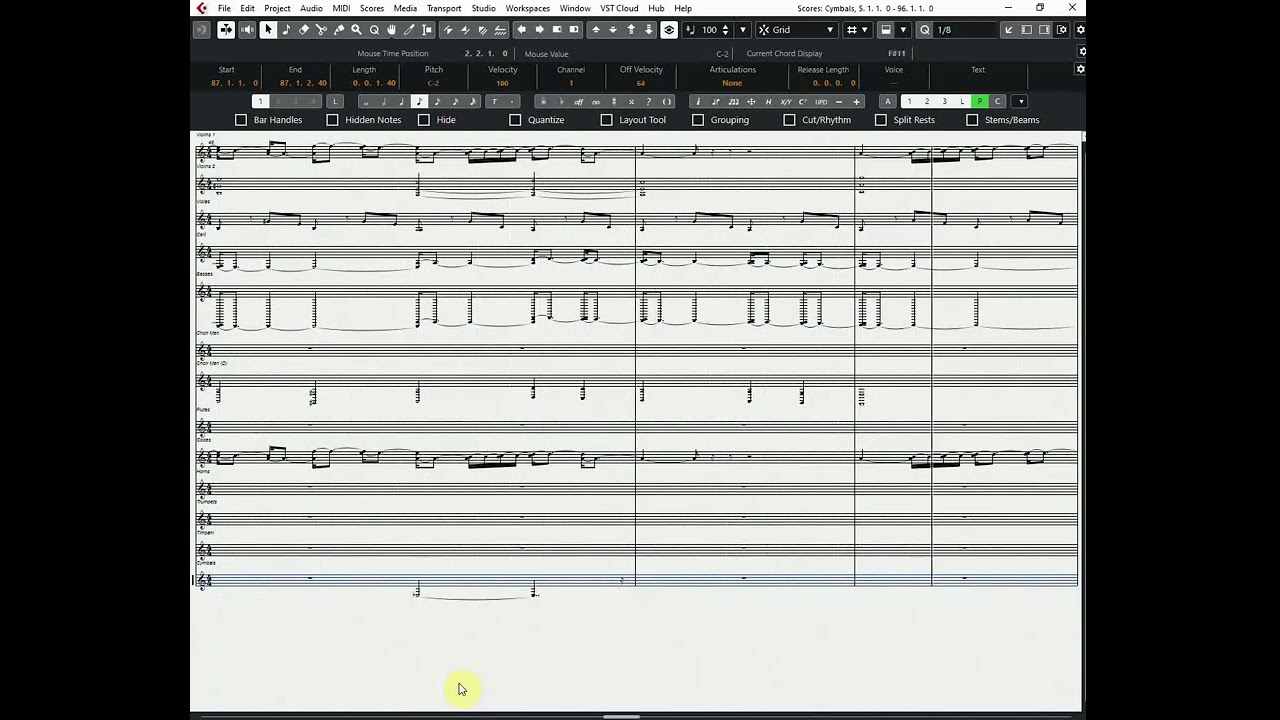The width and height of the screenshot is (1280, 720).
Task: Enable the Hidden Notes checkbox
Action: click(332, 120)
